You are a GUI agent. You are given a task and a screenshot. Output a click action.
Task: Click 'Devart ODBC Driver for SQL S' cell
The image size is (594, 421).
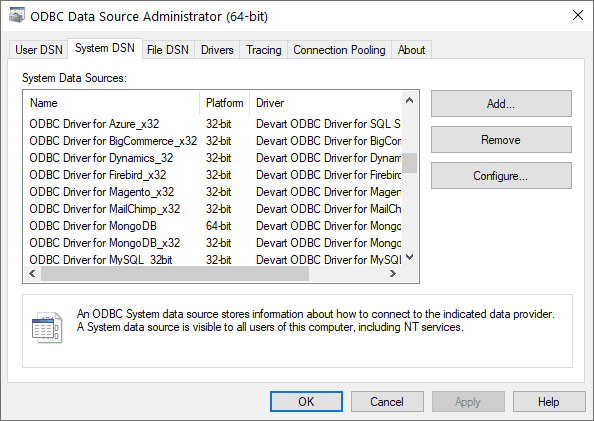tap(328, 124)
